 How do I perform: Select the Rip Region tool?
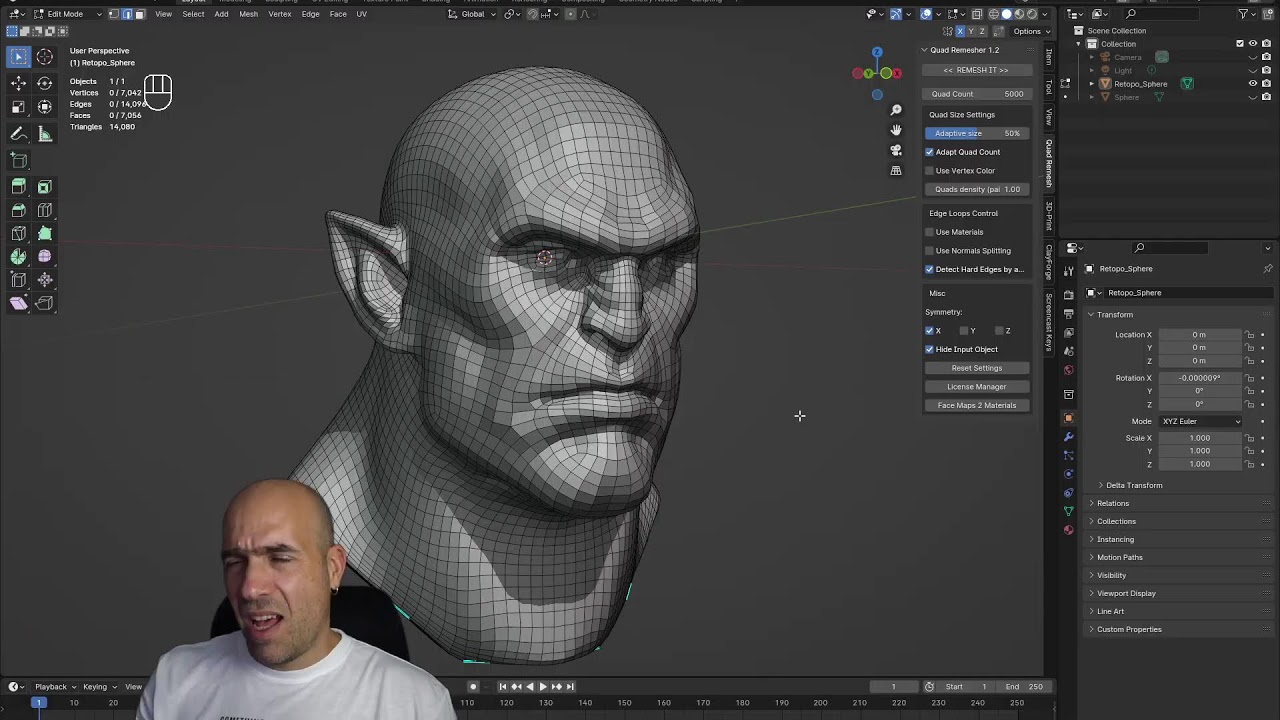tap(44, 303)
